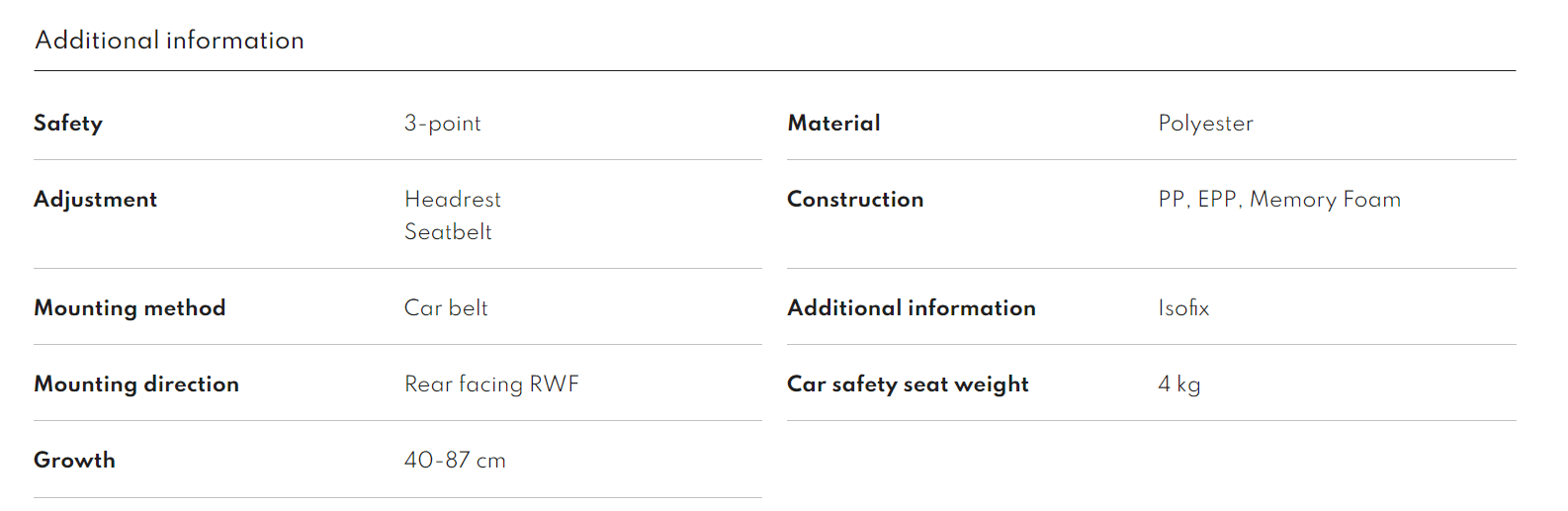Image resolution: width=1568 pixels, height=511 pixels.
Task: Select the "40-87 cm" growth value
Action: click(x=455, y=461)
